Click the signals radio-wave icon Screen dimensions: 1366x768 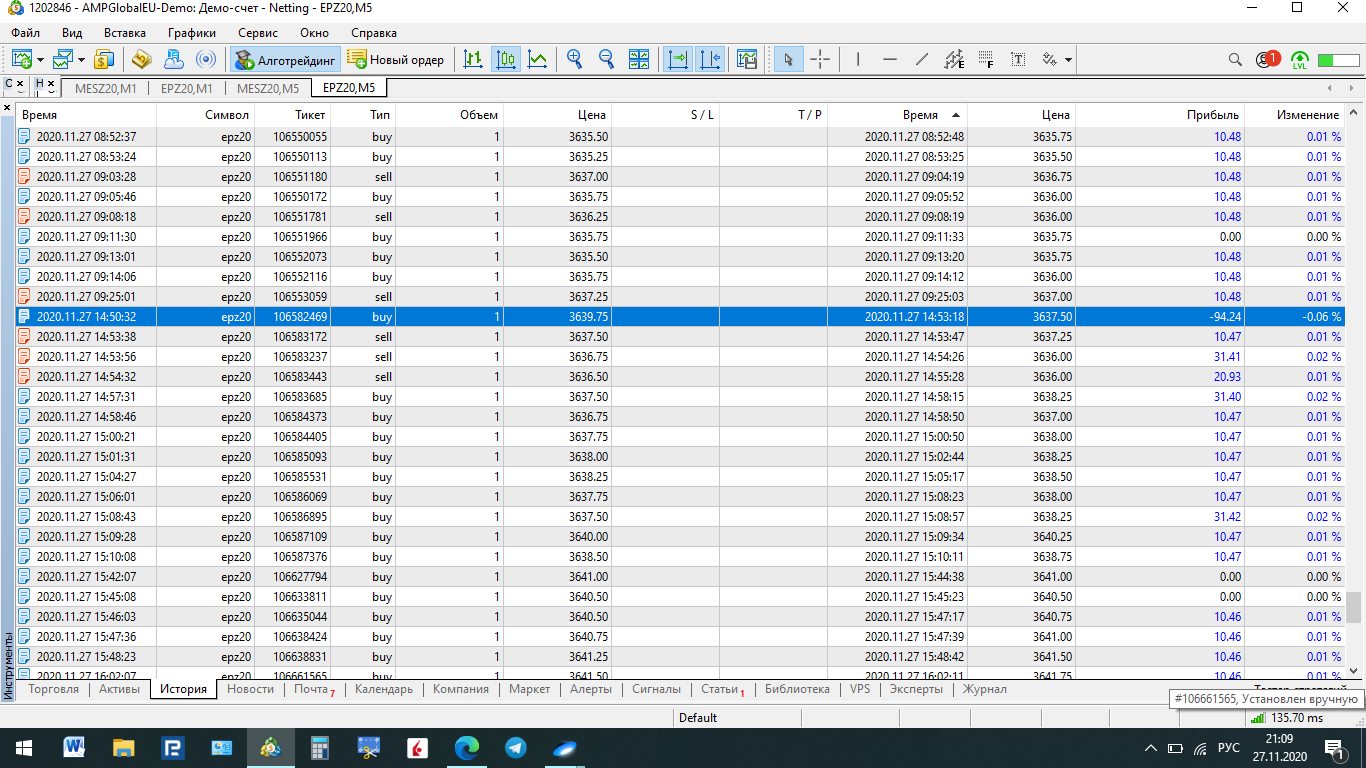205,59
